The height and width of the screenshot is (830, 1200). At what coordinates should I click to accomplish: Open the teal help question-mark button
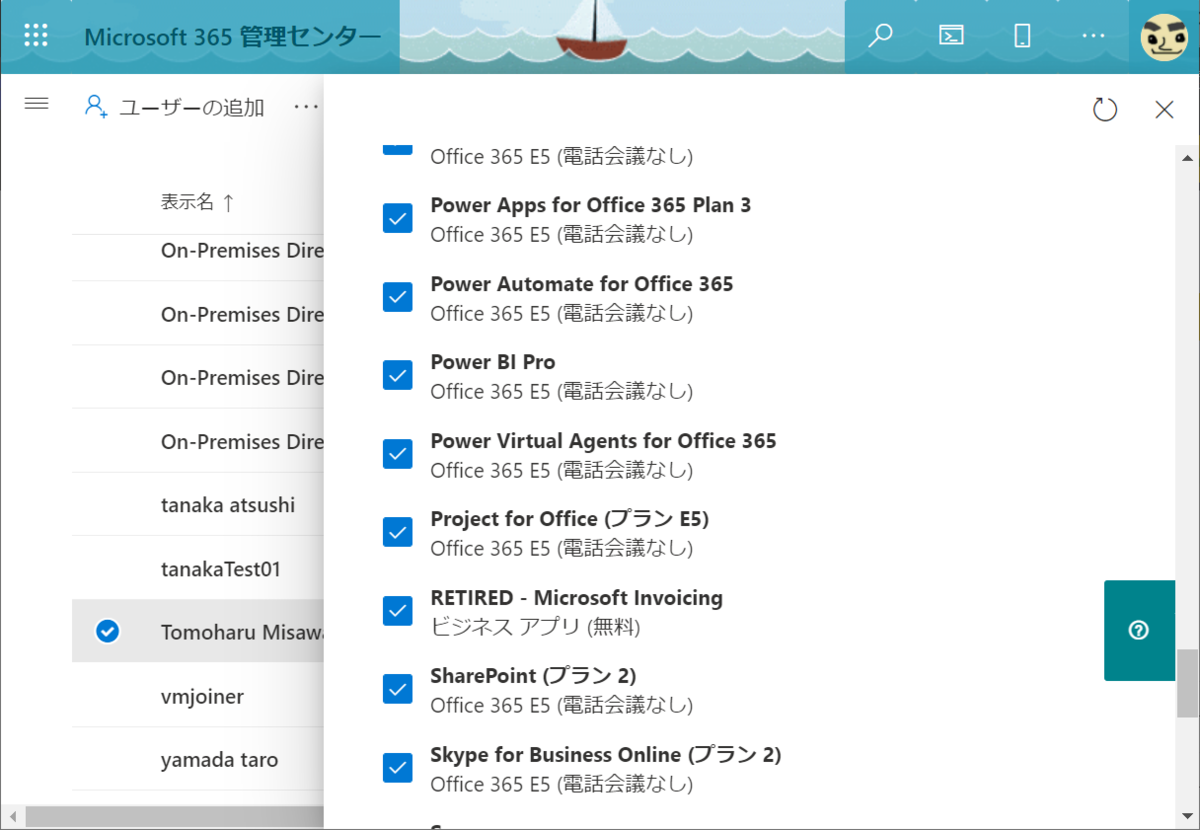click(x=1139, y=630)
